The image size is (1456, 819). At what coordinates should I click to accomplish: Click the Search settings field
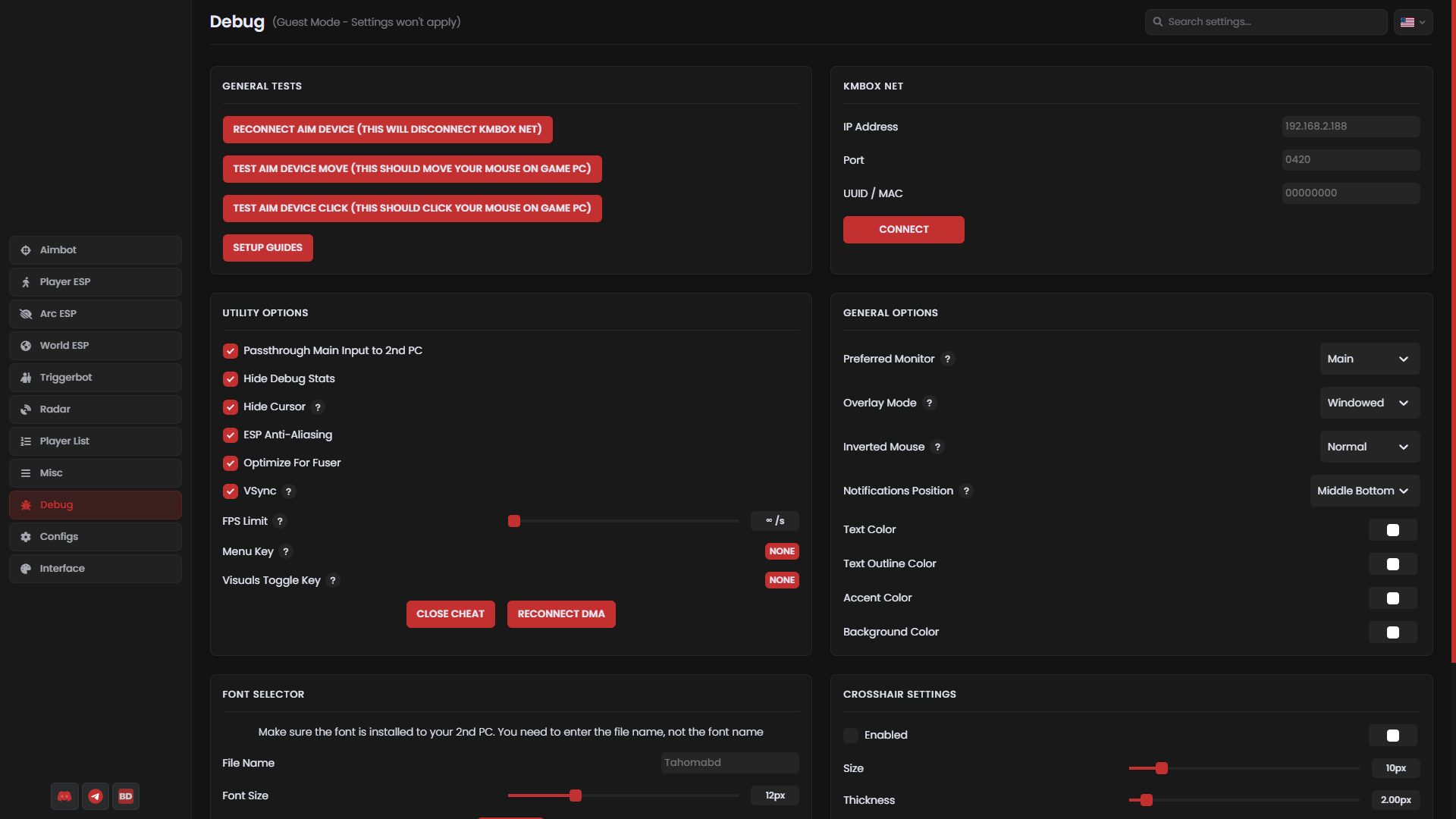(1266, 22)
